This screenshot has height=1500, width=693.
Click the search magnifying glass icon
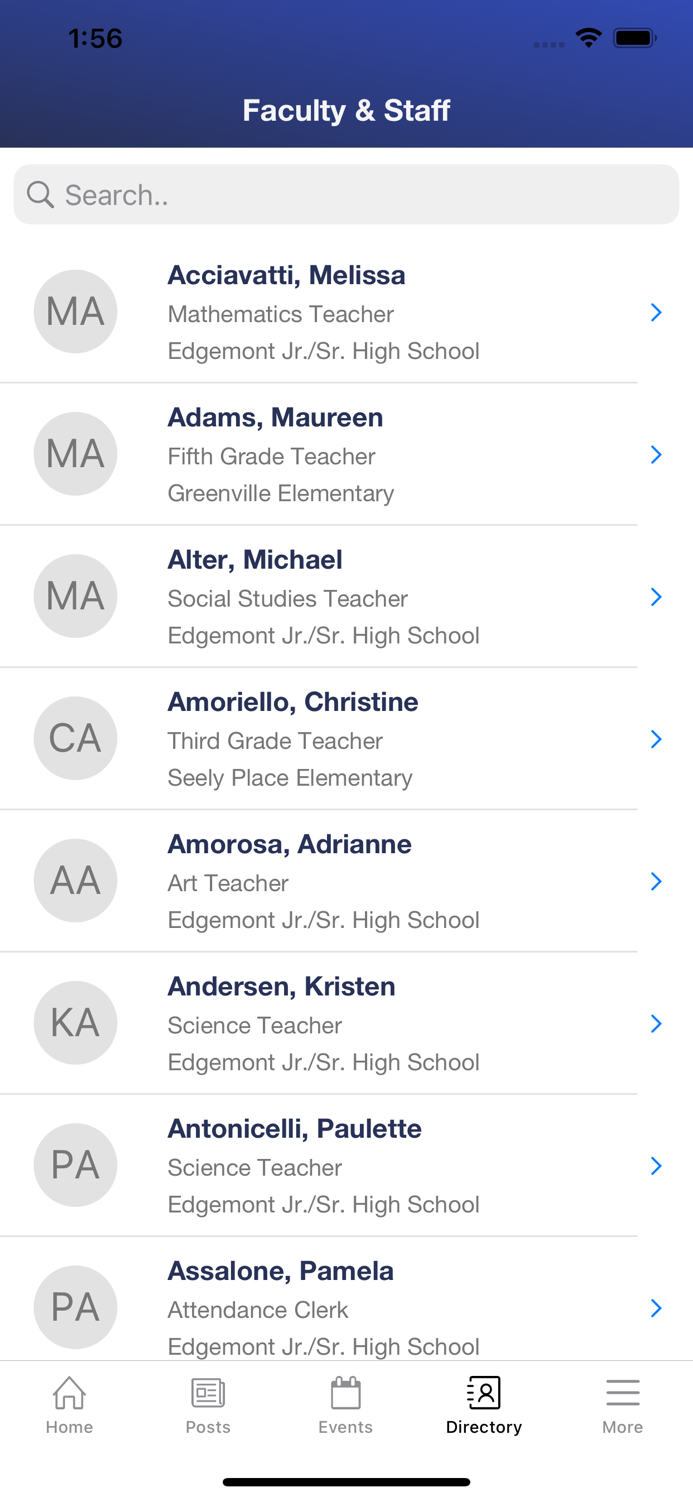[40, 194]
